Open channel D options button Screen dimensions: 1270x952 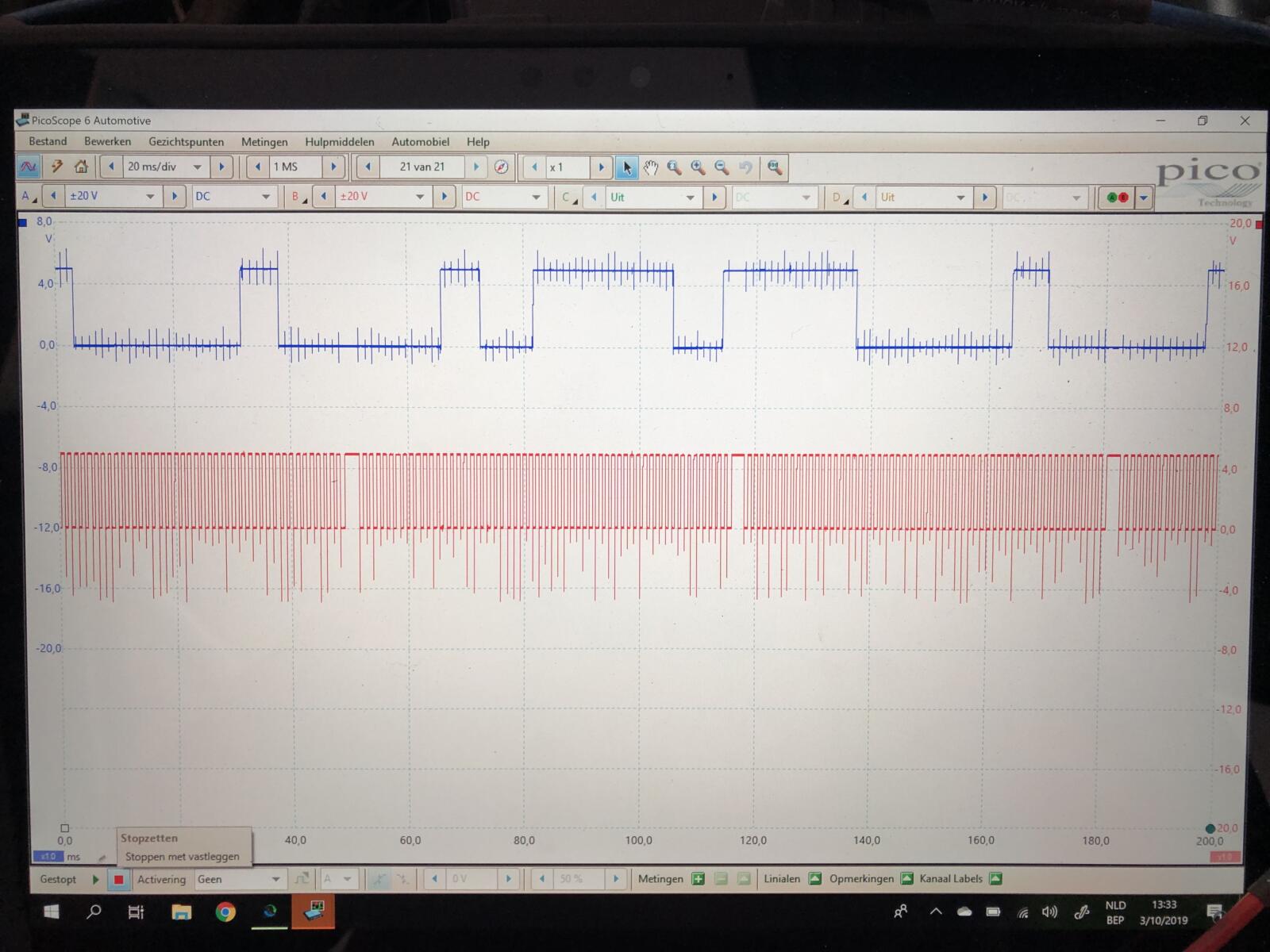[x=838, y=197]
